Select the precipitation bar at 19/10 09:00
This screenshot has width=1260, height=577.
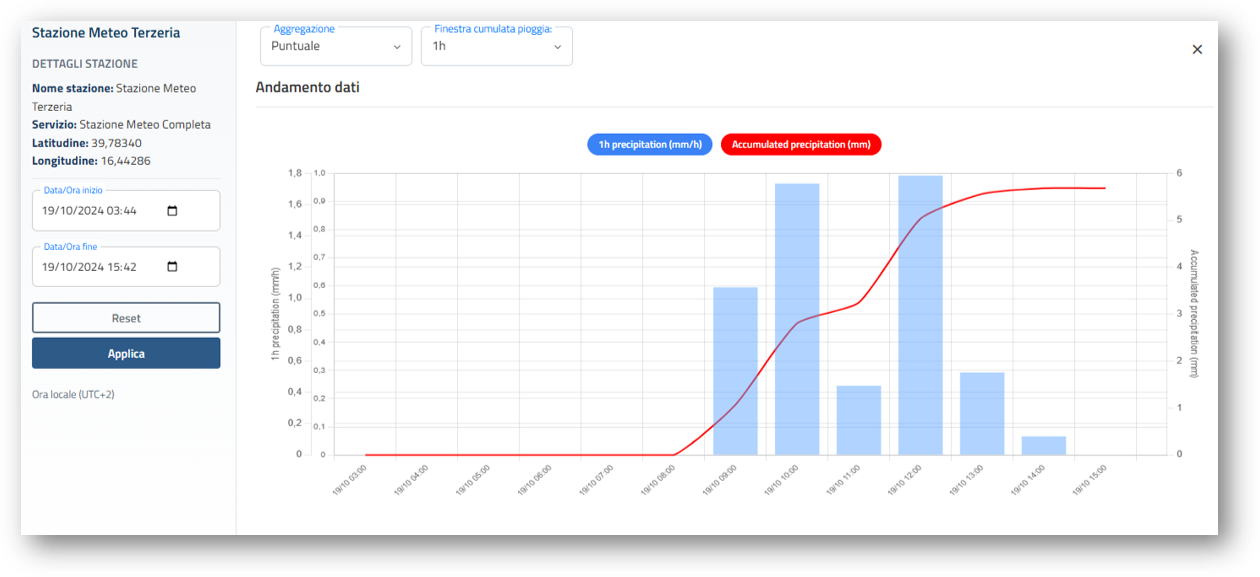[x=735, y=371]
